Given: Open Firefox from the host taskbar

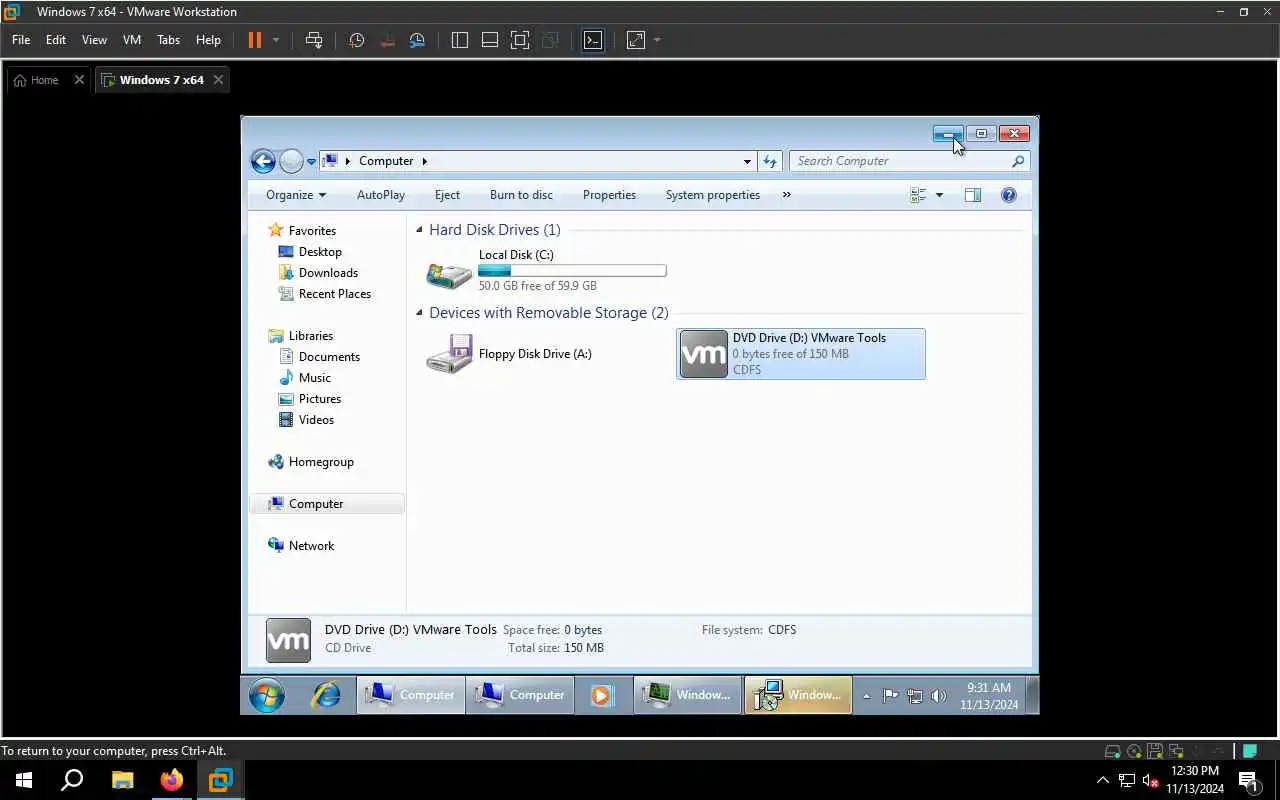Looking at the screenshot, I should coord(172,779).
